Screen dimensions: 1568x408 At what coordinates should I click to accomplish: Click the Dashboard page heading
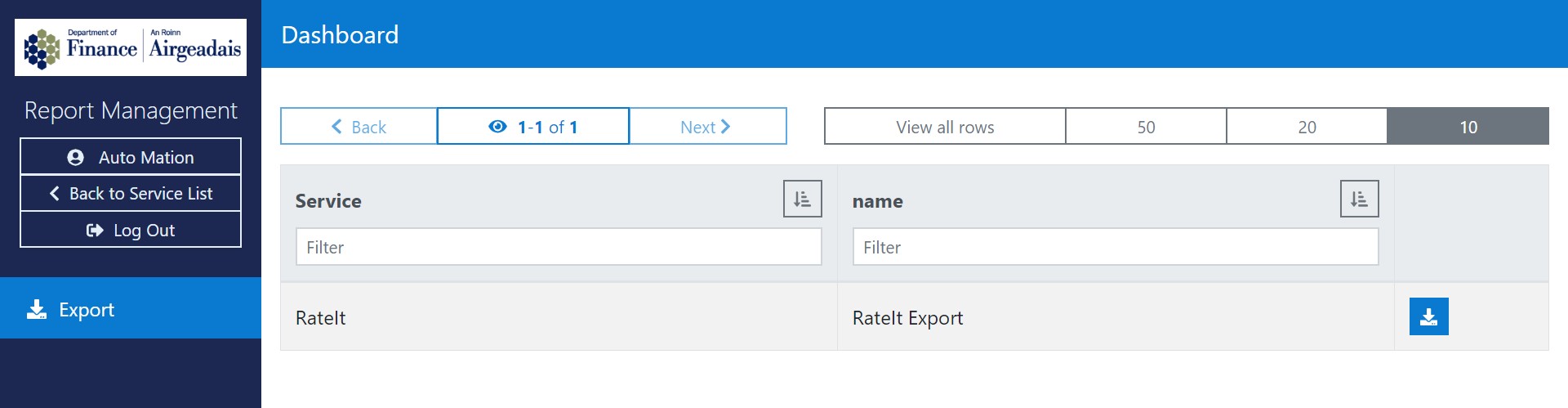[340, 34]
